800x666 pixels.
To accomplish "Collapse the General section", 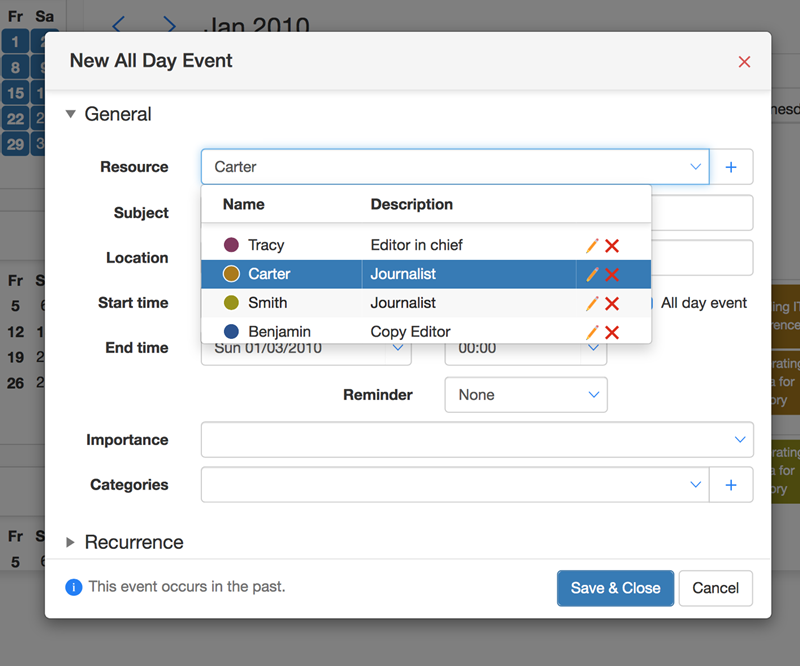I will [71, 114].
